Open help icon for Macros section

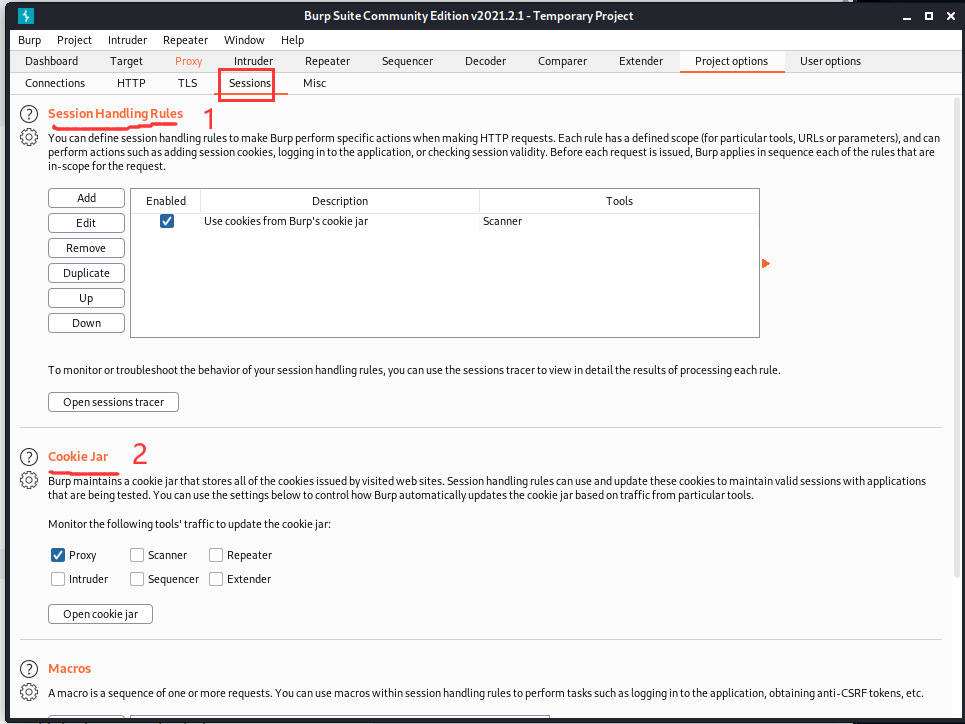(x=29, y=669)
